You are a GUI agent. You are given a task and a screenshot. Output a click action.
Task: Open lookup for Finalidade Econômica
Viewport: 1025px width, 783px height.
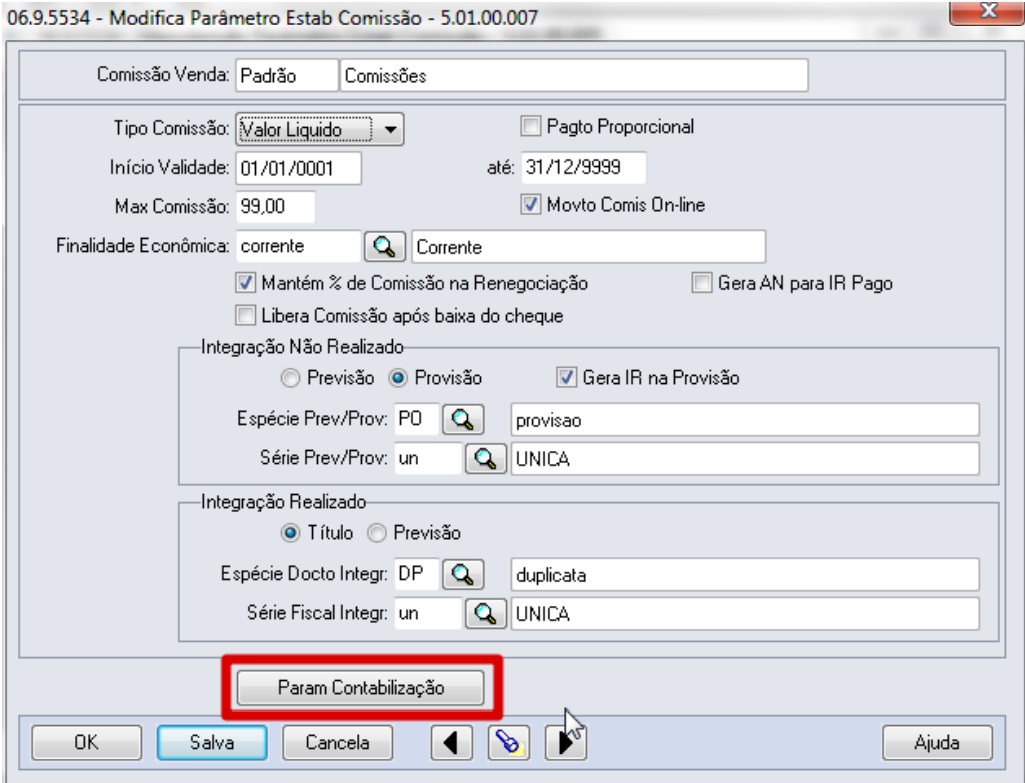(x=384, y=246)
